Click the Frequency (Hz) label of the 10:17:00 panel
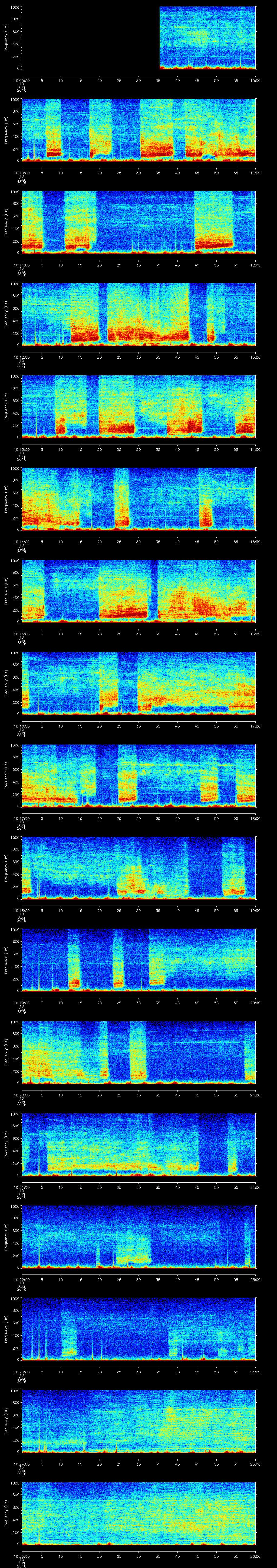277x1568 pixels. pos(6,775)
